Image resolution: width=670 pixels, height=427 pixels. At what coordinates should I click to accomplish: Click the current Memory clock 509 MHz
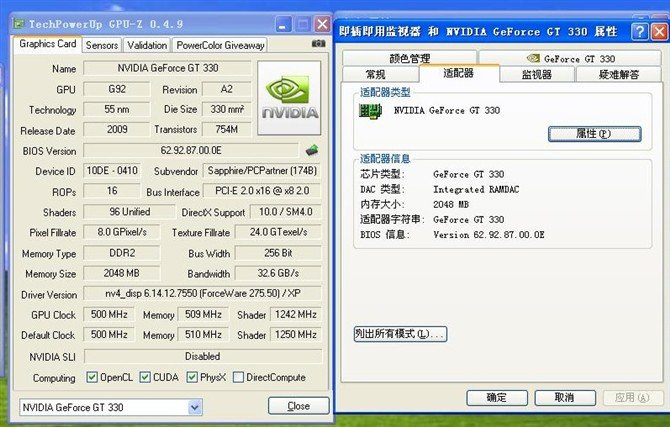pyautogui.click(x=203, y=315)
